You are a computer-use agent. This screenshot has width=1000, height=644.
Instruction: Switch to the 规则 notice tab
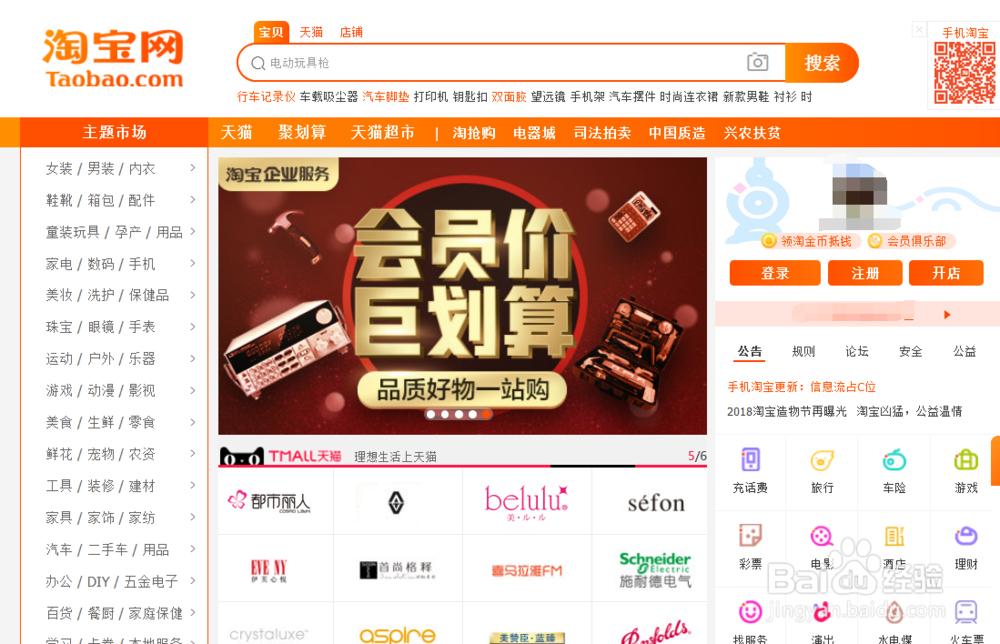[803, 351]
